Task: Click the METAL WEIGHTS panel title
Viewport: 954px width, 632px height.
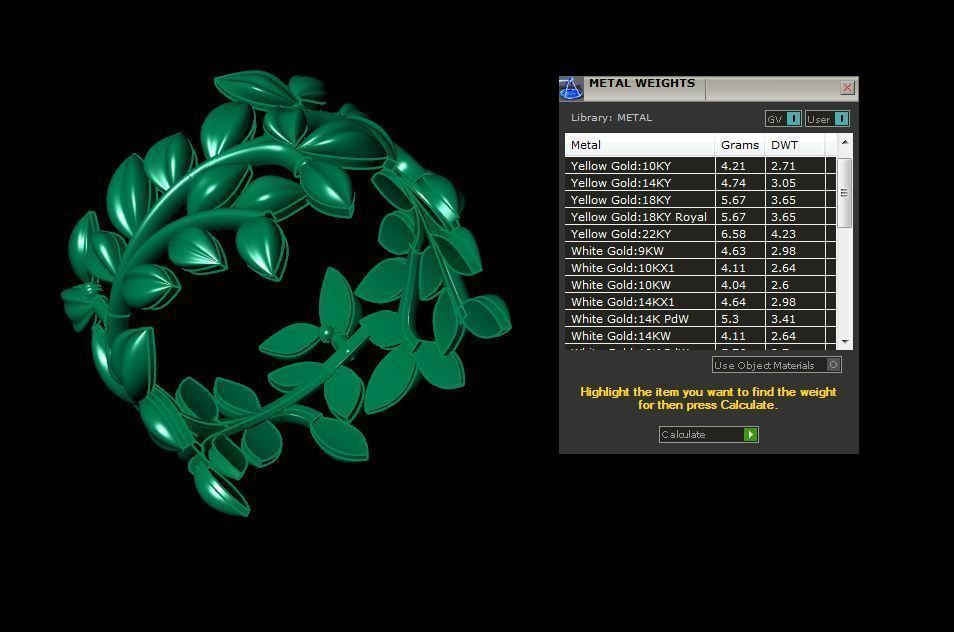Action: [642, 83]
